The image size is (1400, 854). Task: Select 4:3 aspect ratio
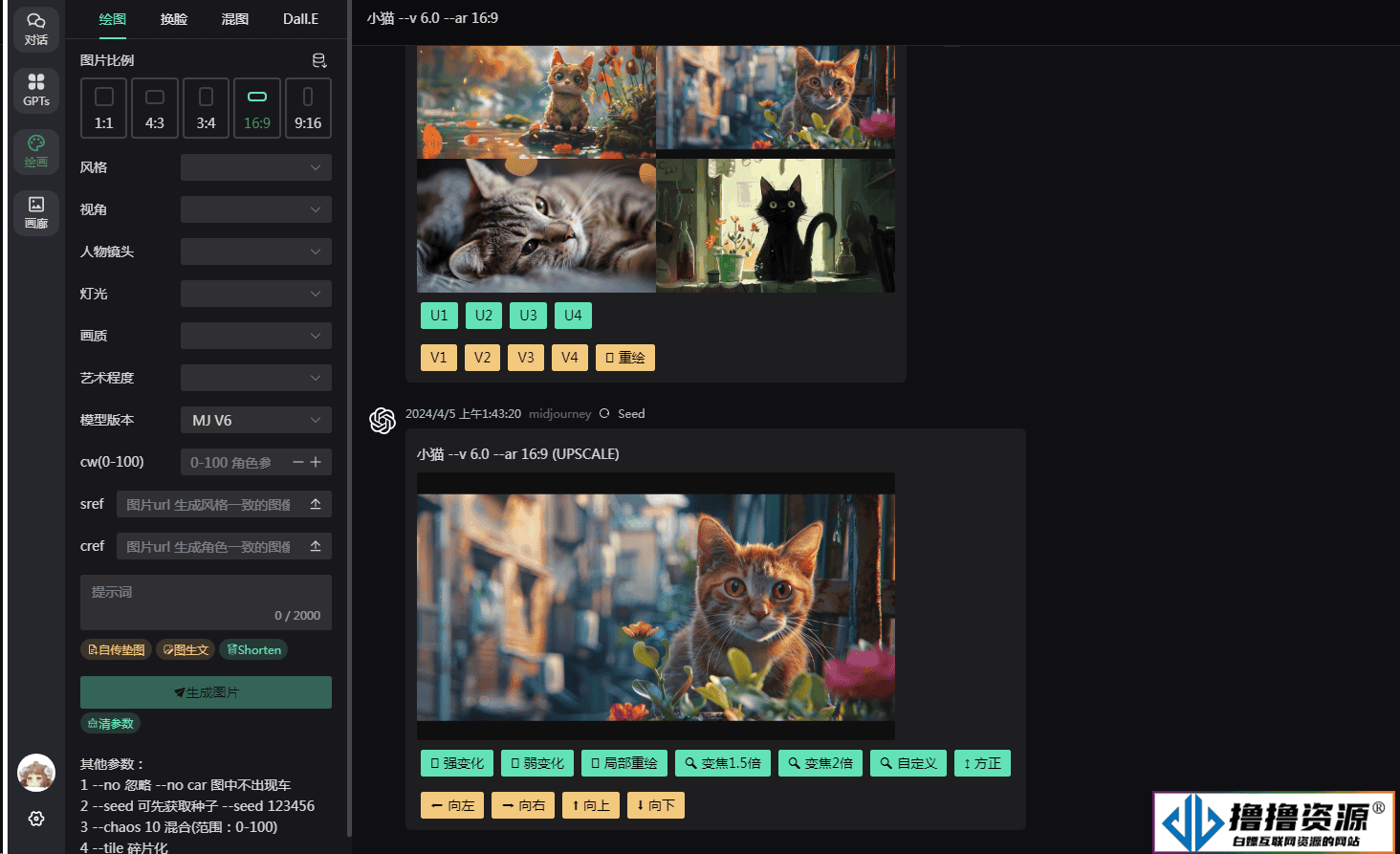(x=155, y=108)
